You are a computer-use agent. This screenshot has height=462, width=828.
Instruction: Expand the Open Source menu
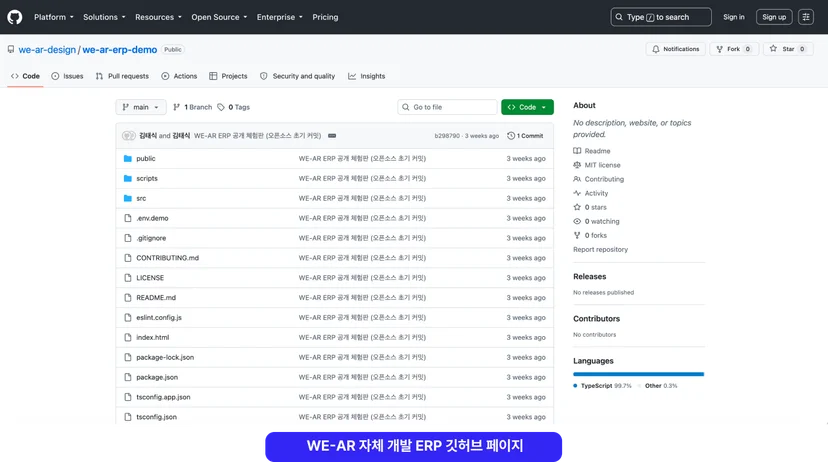coord(219,17)
